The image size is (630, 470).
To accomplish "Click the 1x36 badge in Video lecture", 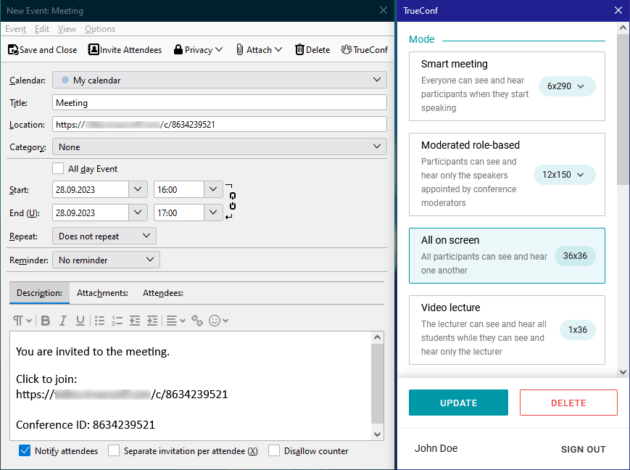I will click(577, 330).
